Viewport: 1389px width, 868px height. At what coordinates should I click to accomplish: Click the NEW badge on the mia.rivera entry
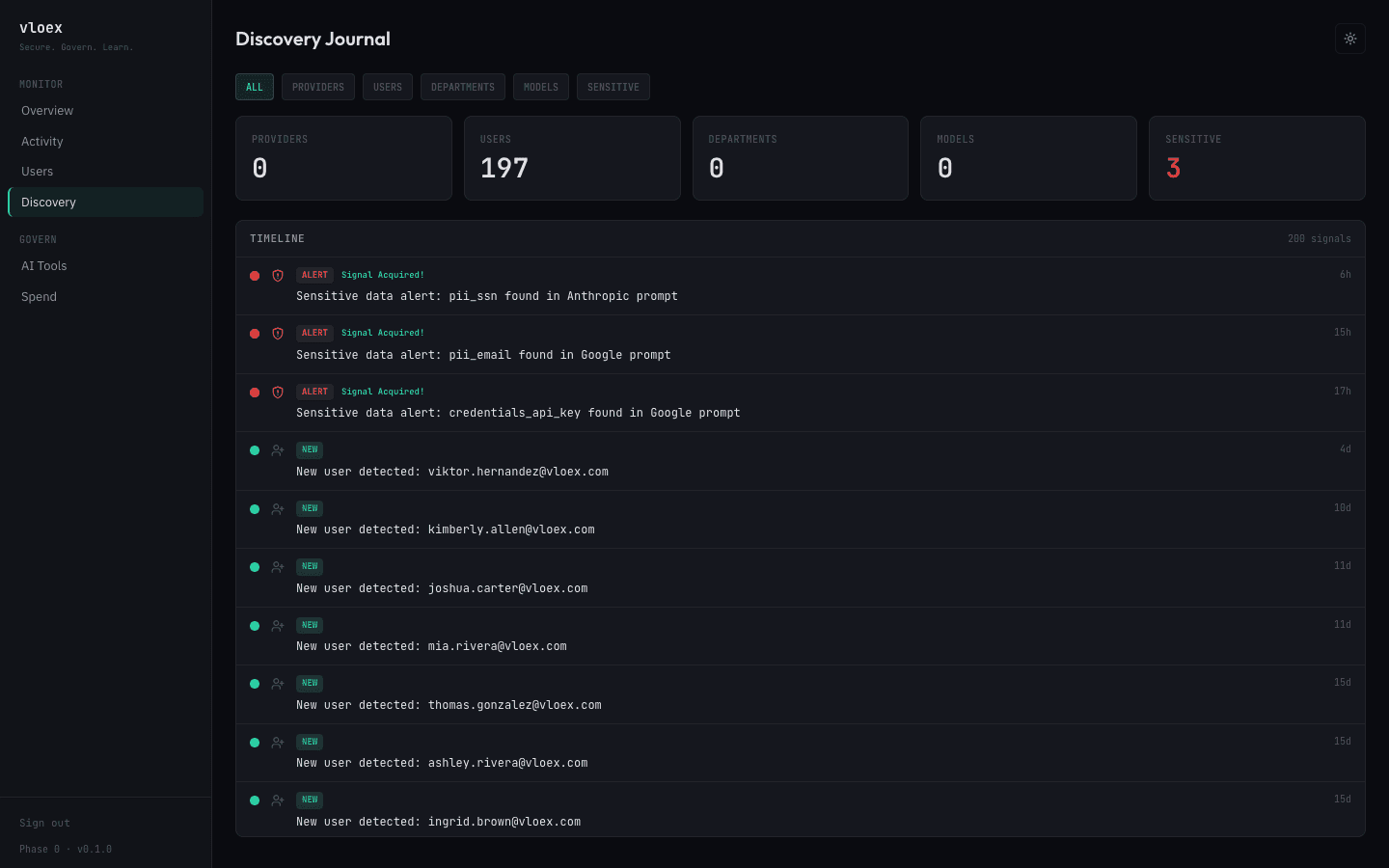pyautogui.click(x=309, y=624)
